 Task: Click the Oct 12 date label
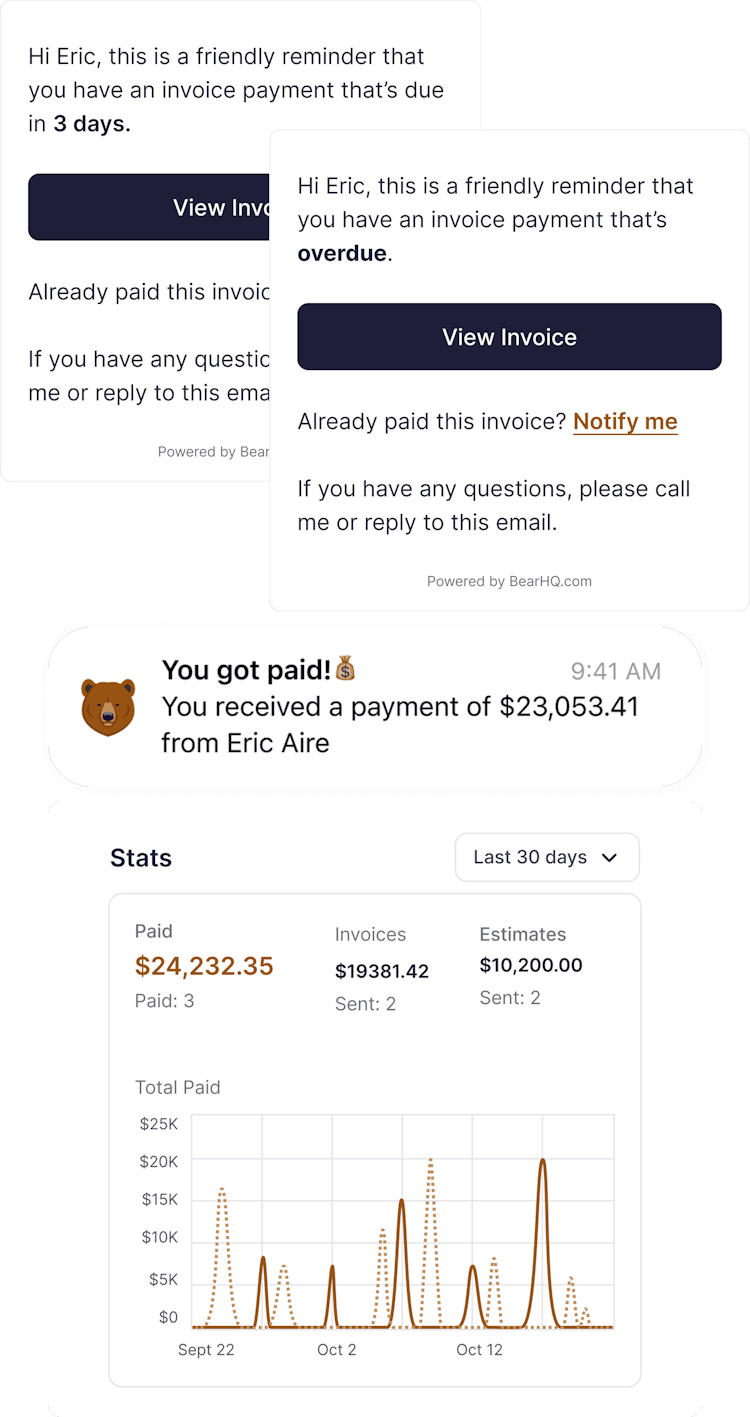click(479, 1350)
